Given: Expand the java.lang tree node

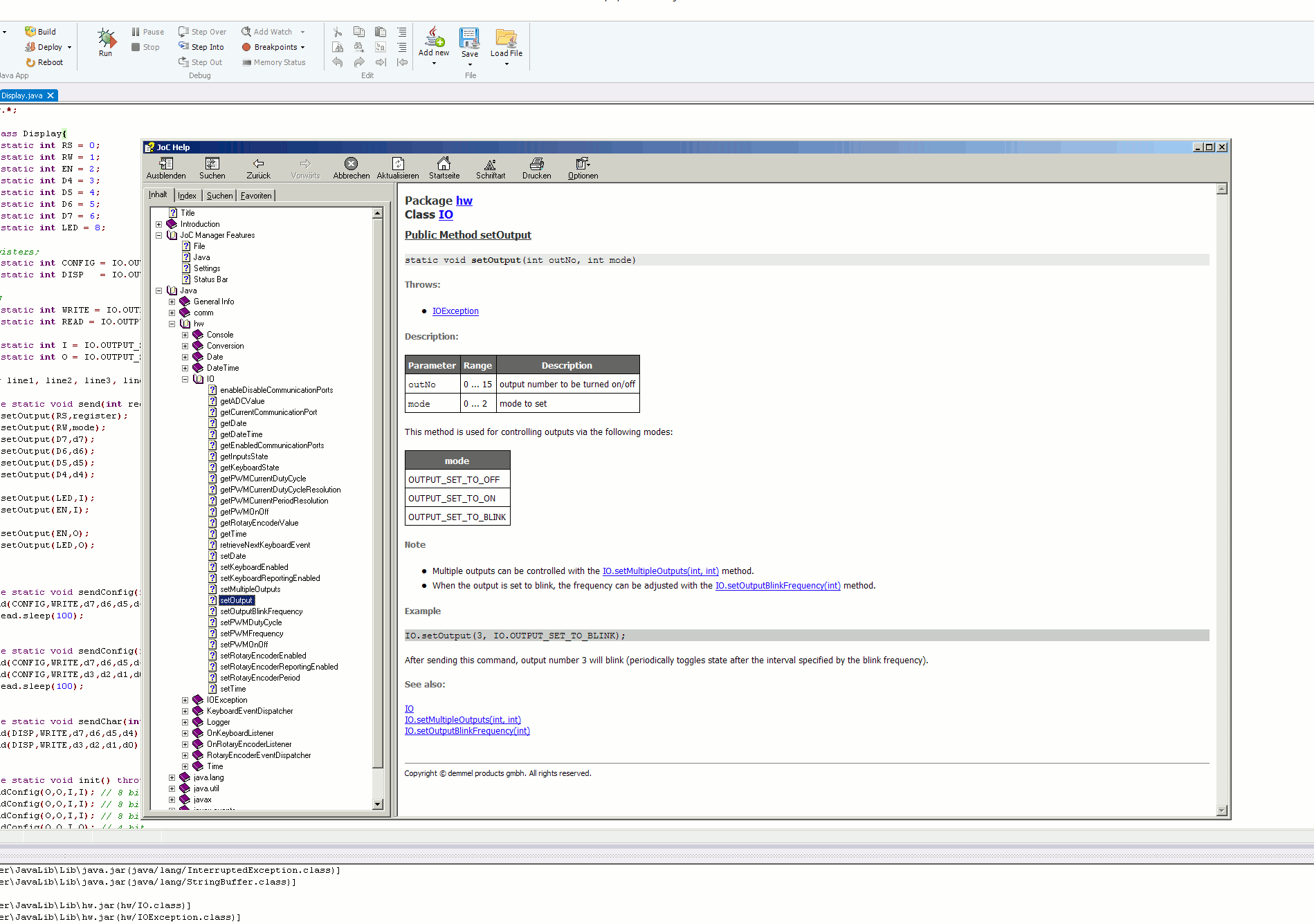Looking at the screenshot, I should [x=172, y=777].
